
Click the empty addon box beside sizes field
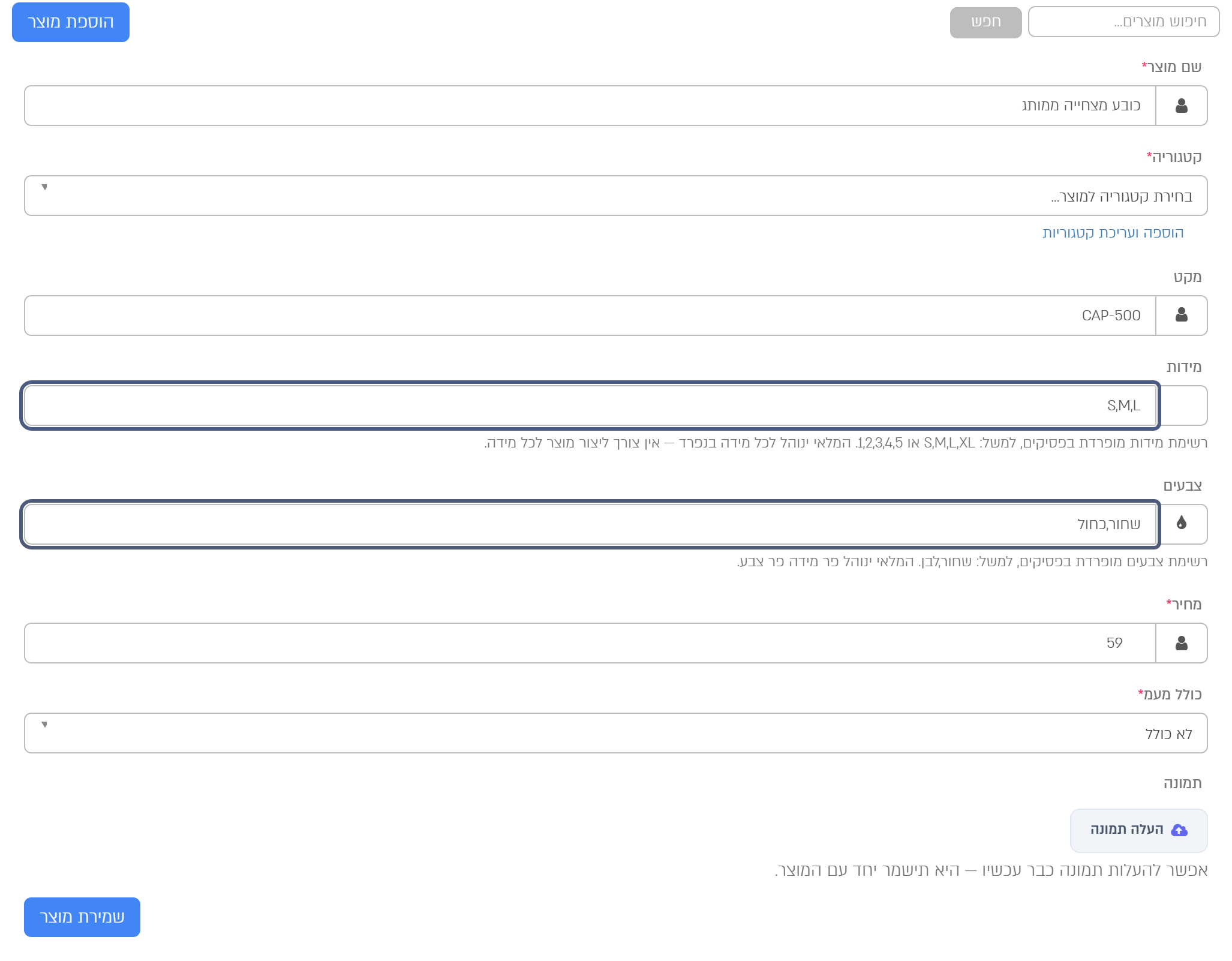point(1182,406)
